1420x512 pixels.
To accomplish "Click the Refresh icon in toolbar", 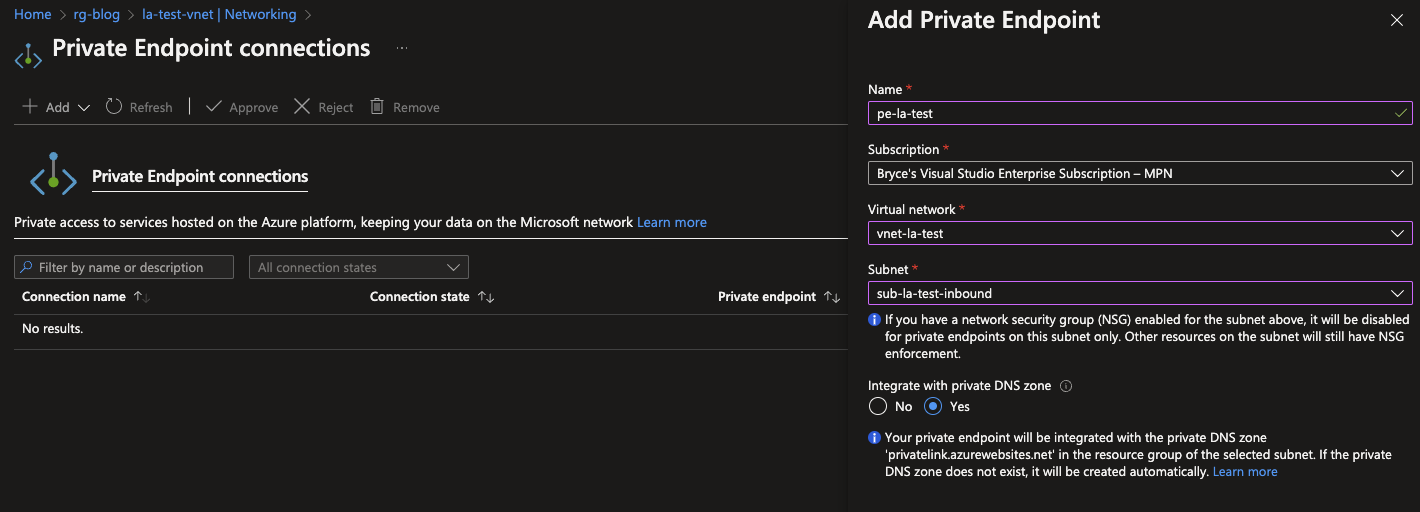I will coord(114,107).
